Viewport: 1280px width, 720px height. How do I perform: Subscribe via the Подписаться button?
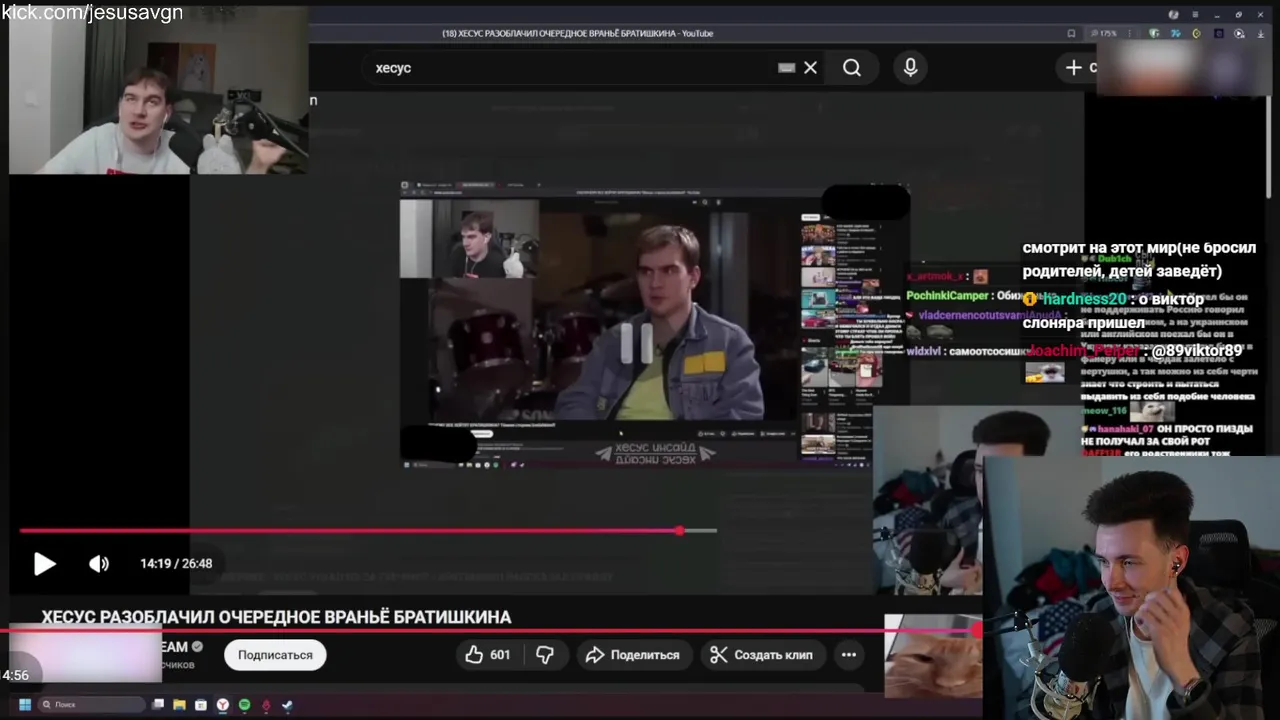click(x=275, y=655)
